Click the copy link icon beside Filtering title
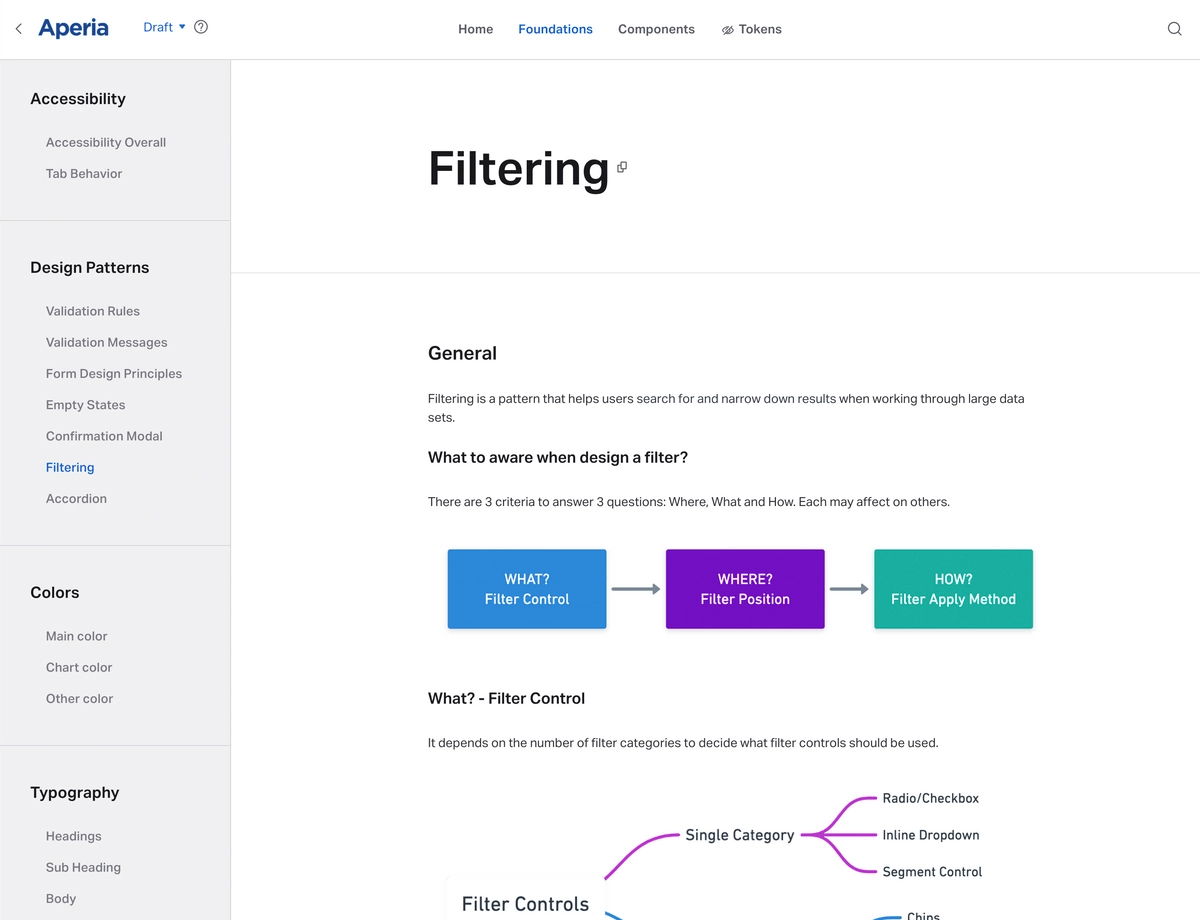This screenshot has width=1200, height=920. tap(622, 167)
